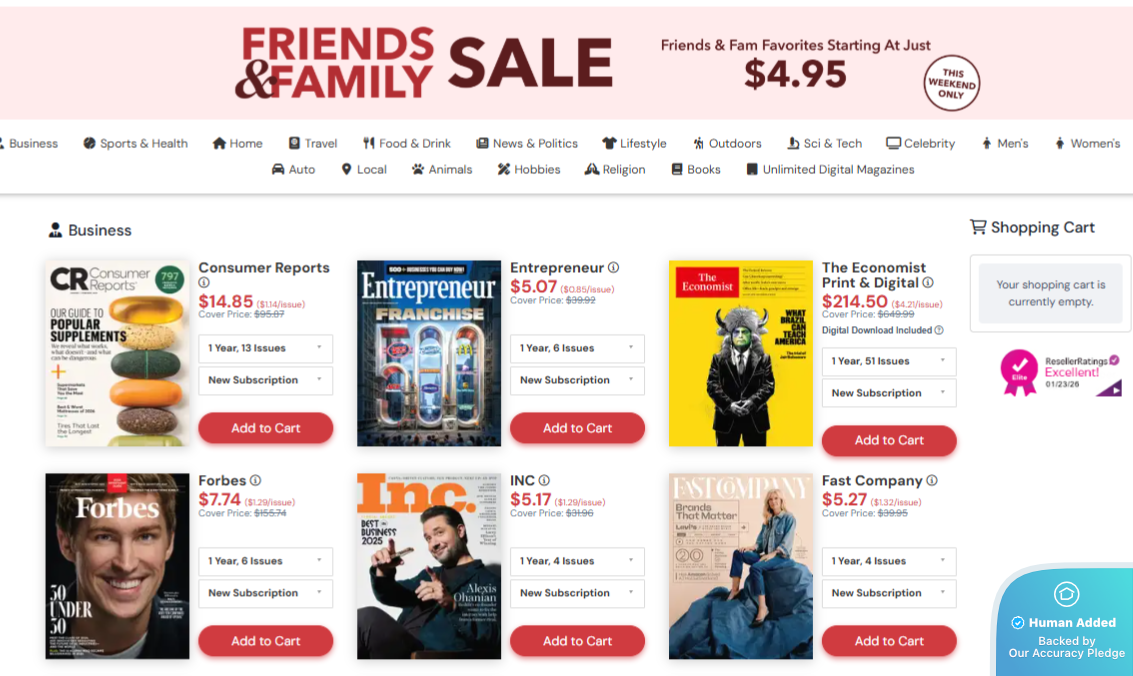Open Consumer Reports term dropdown (1 Year, 13 Issues)

(x=265, y=348)
